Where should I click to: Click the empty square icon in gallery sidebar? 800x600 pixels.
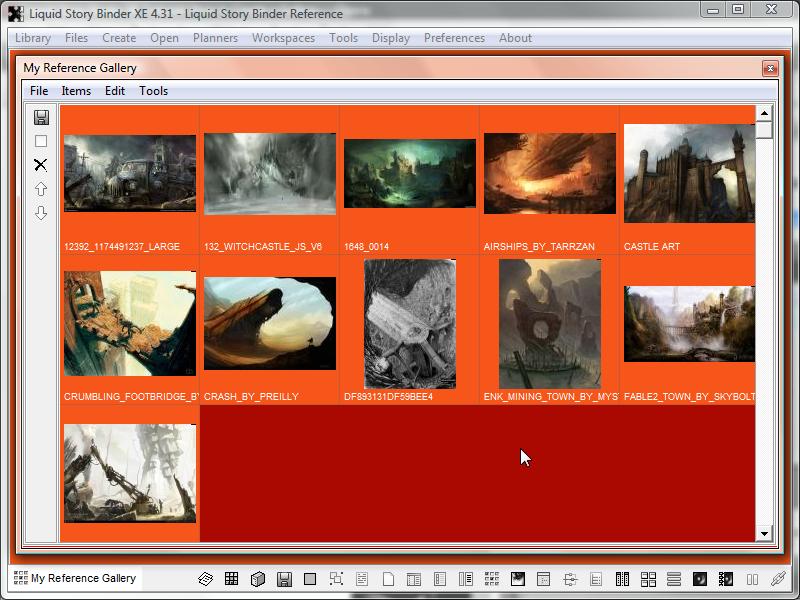tap(41, 141)
